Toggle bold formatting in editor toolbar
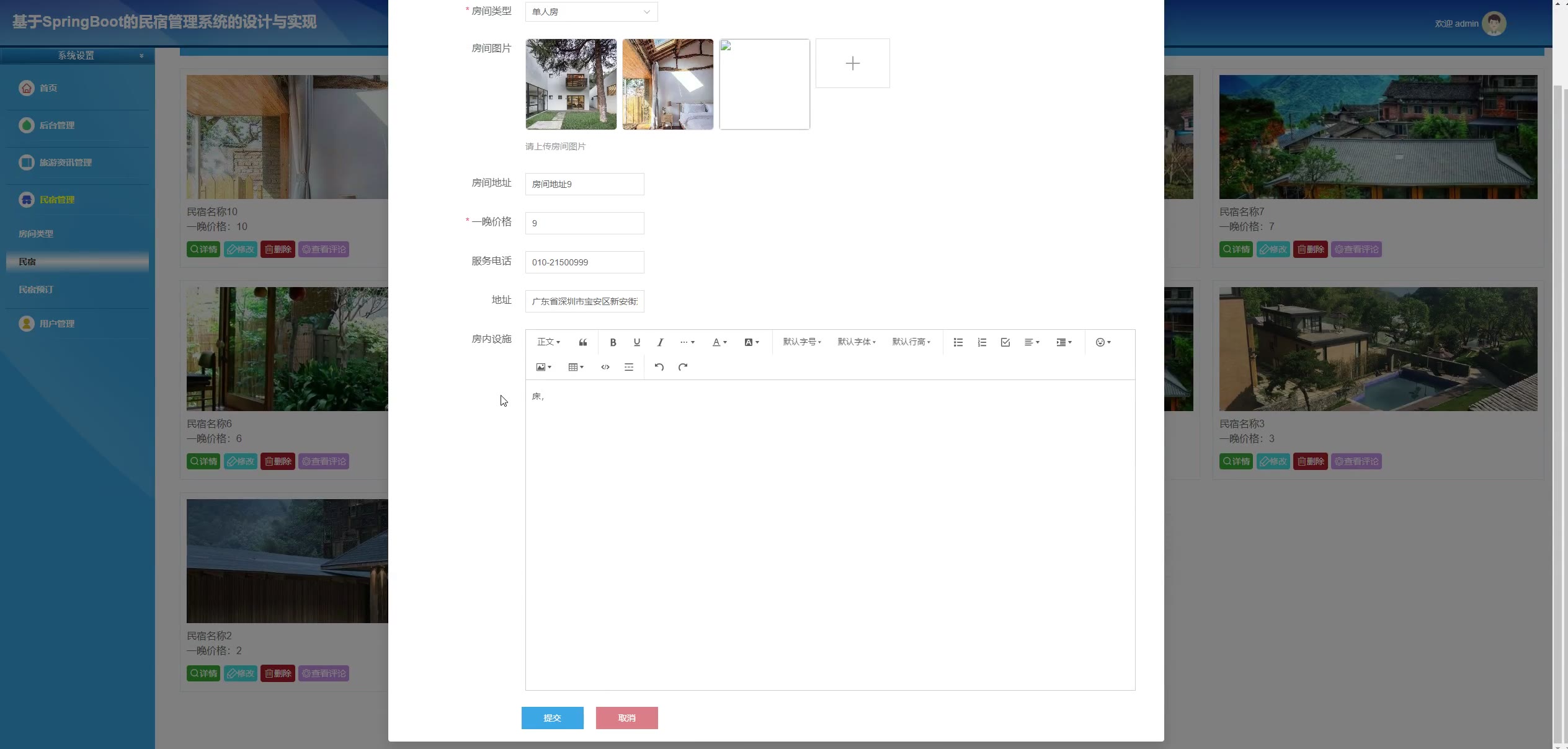Screen dimensions: 1568x749 pos(613,342)
